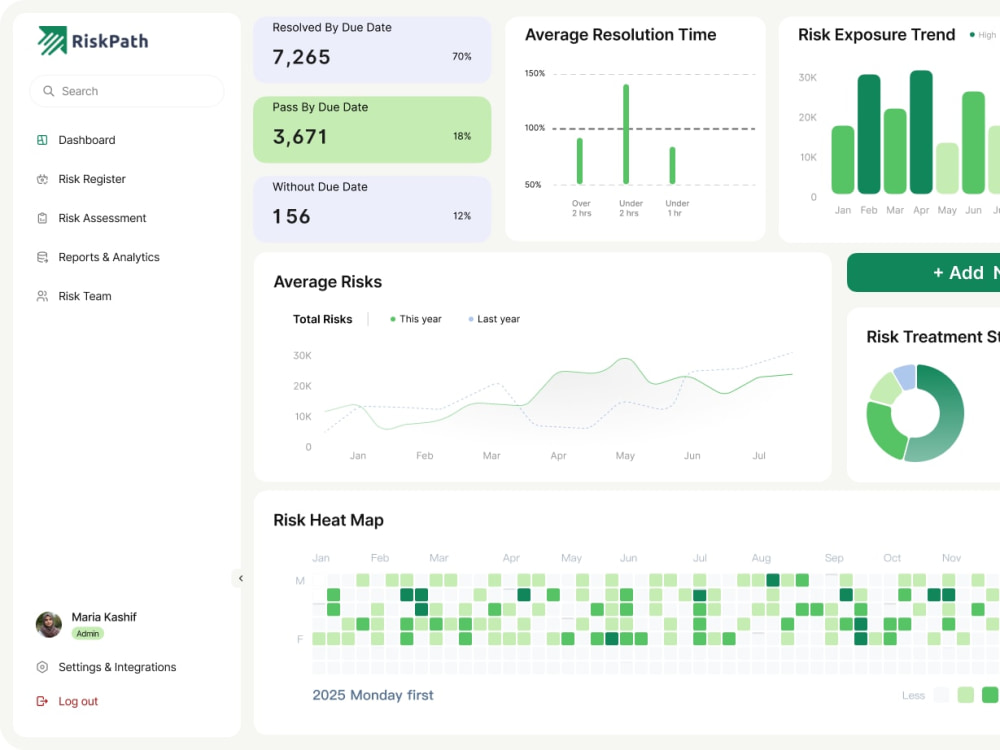1000x750 pixels.
Task: Click Maria Kashif's avatar photo
Action: coord(48,624)
